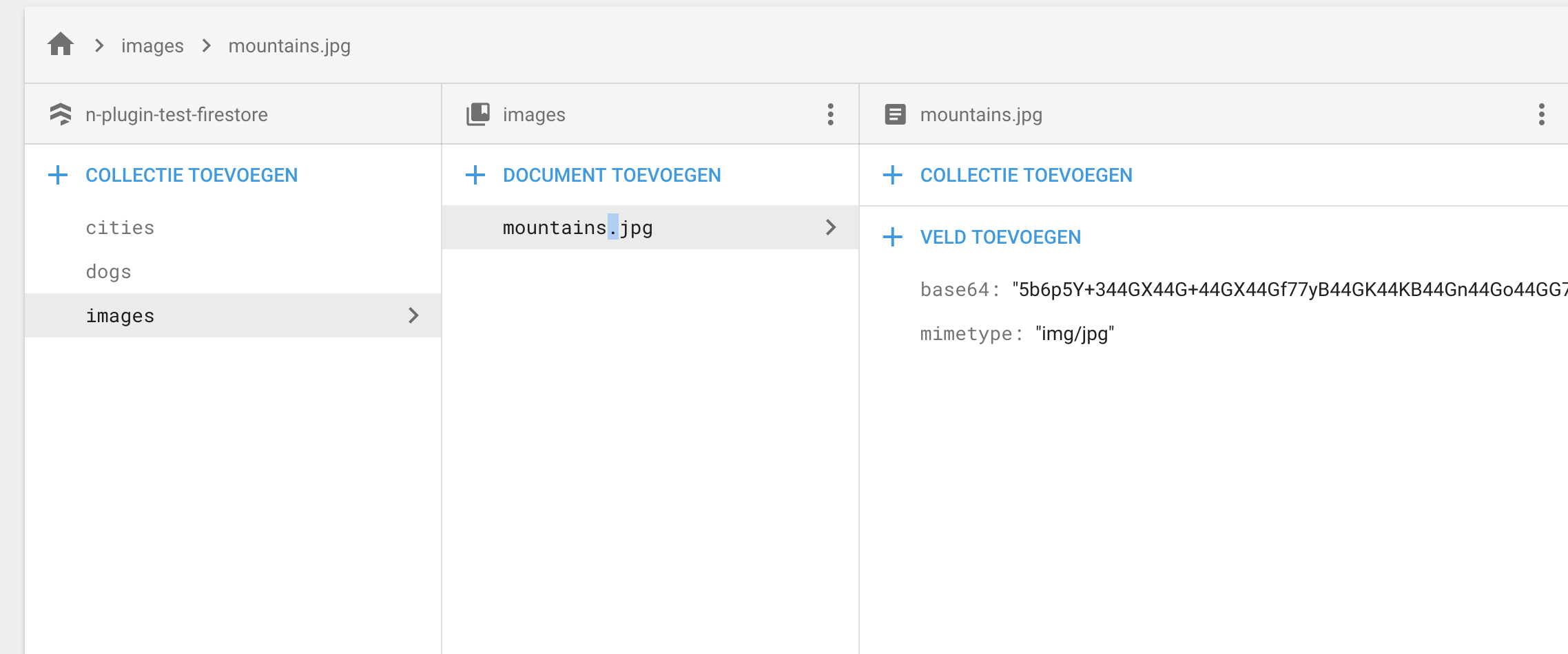This screenshot has width=1568, height=654.
Task: Select the mountains.jpg document in the images list
Action: (x=579, y=227)
